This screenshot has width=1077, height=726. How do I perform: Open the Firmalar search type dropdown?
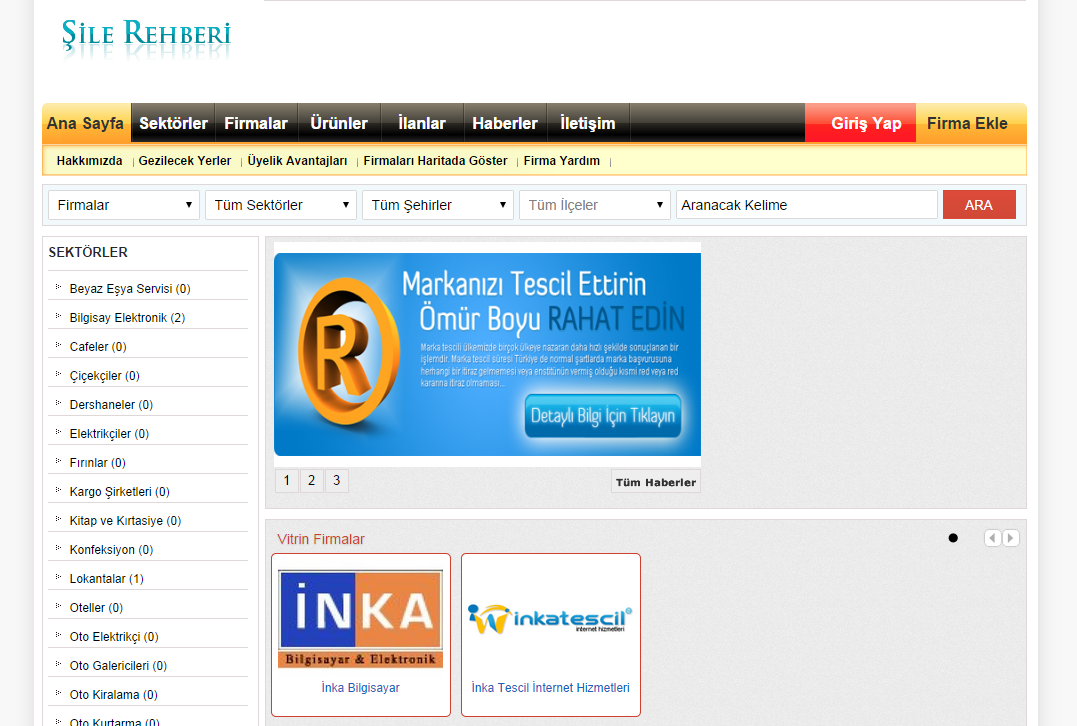pos(124,205)
